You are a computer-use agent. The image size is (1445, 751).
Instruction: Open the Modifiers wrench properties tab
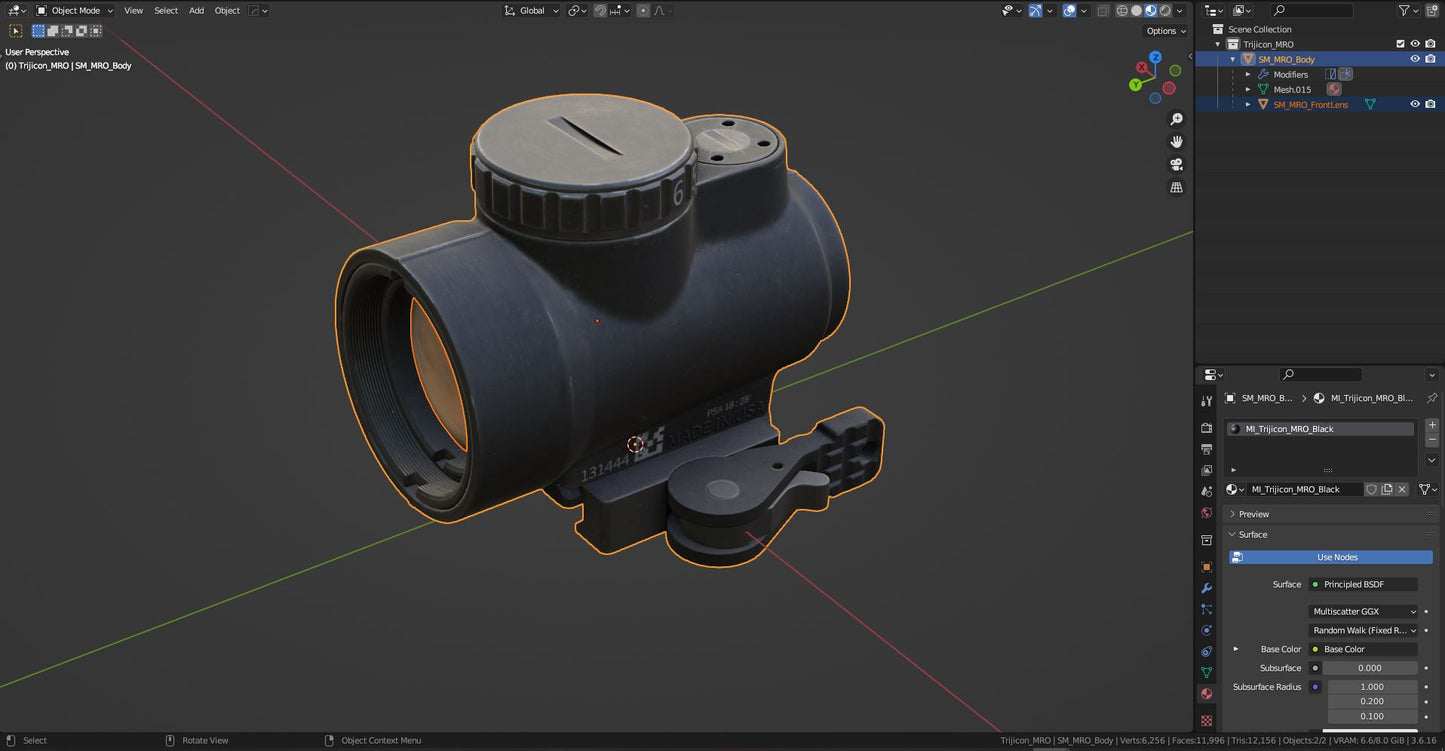coord(1207,588)
